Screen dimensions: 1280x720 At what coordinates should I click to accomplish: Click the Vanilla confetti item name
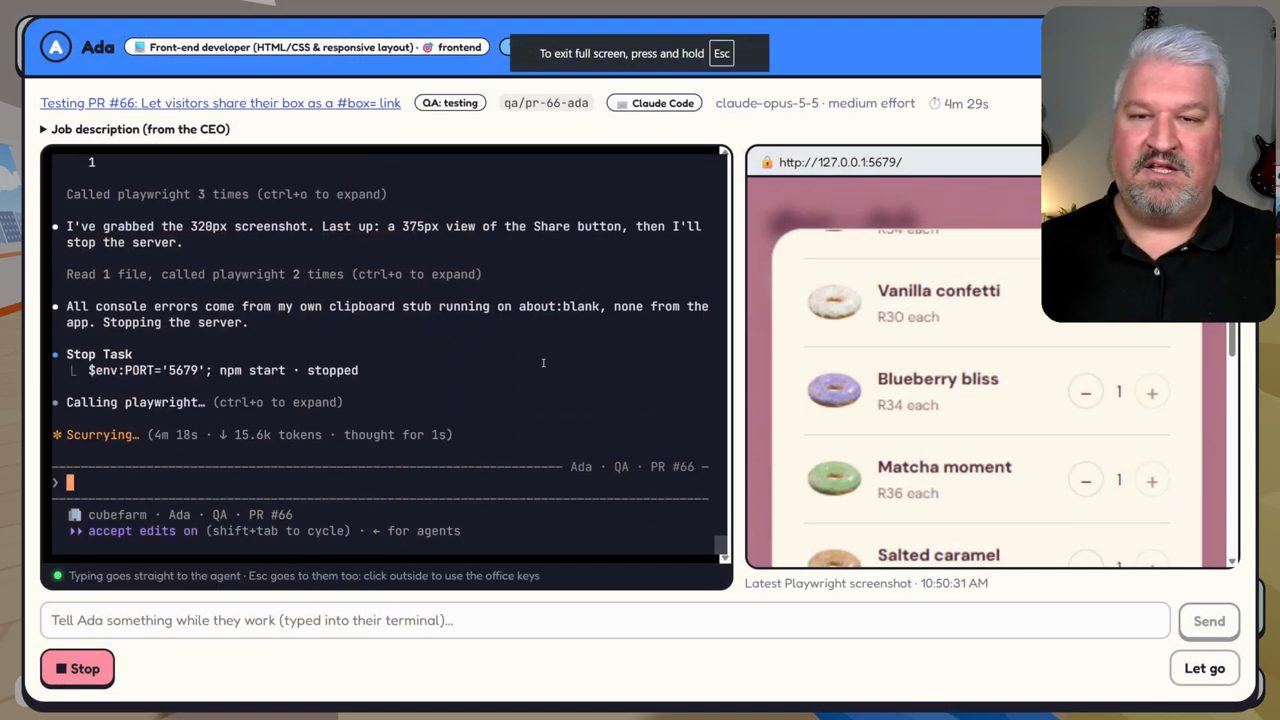pos(938,291)
